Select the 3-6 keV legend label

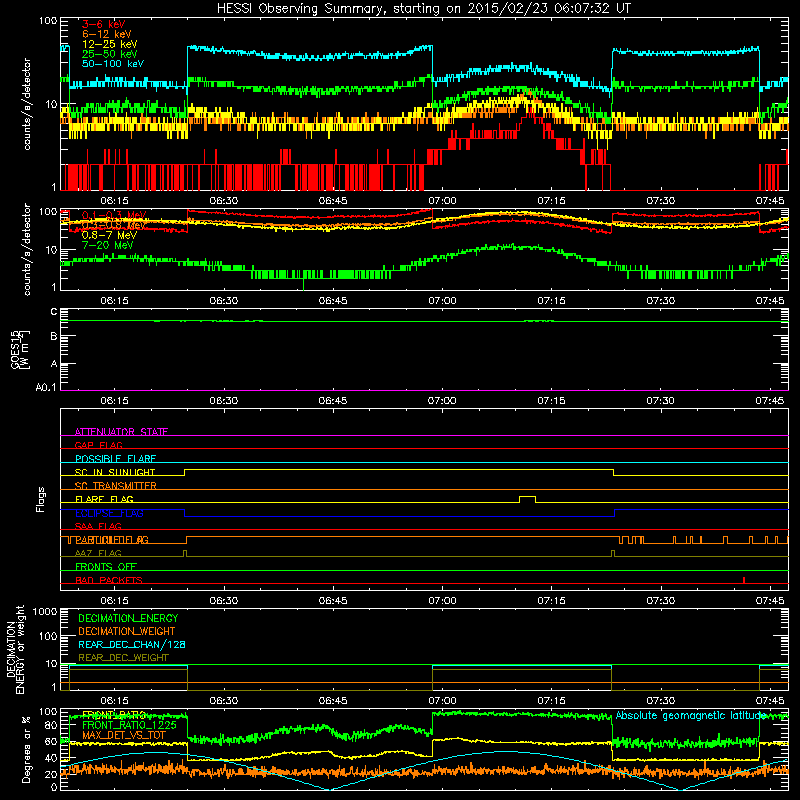coord(104,24)
